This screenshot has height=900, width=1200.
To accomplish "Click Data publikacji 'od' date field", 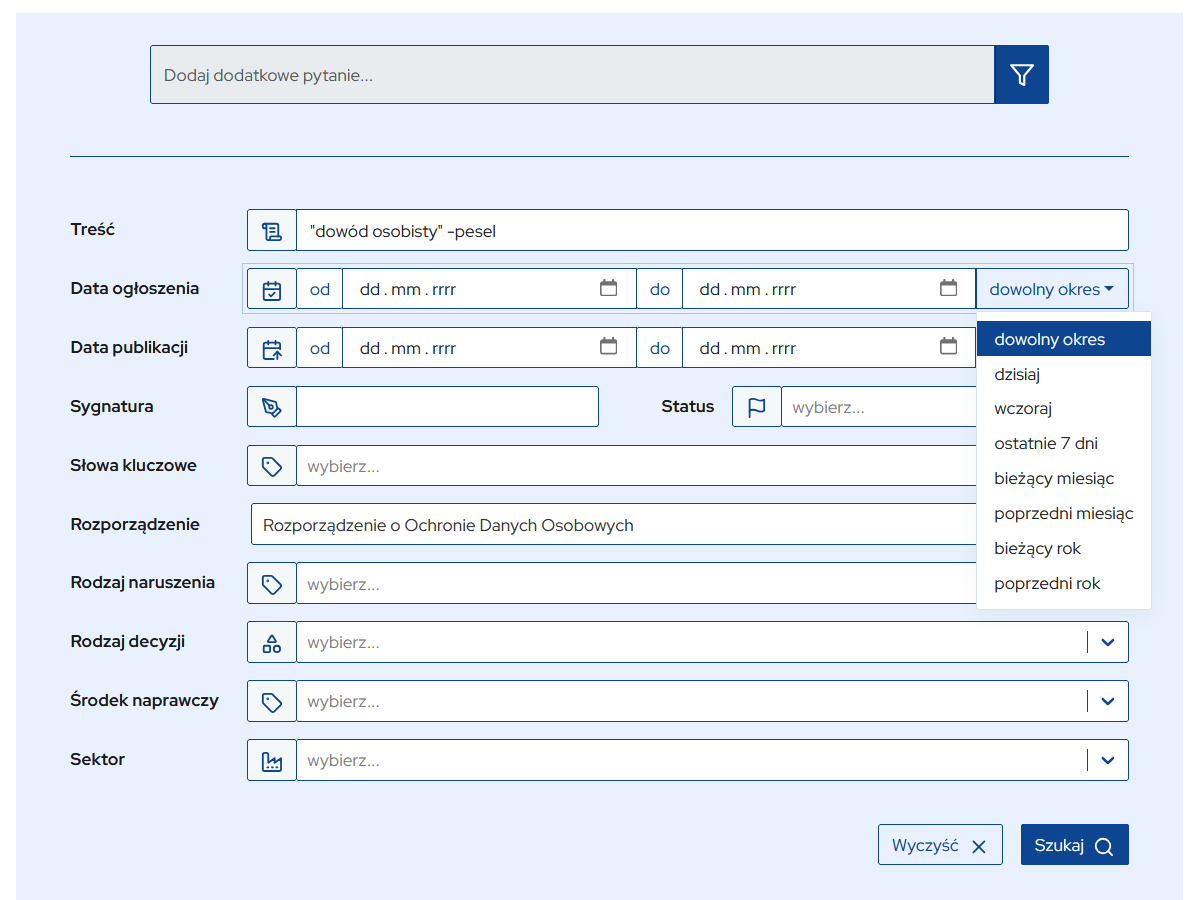I will tap(489, 349).
